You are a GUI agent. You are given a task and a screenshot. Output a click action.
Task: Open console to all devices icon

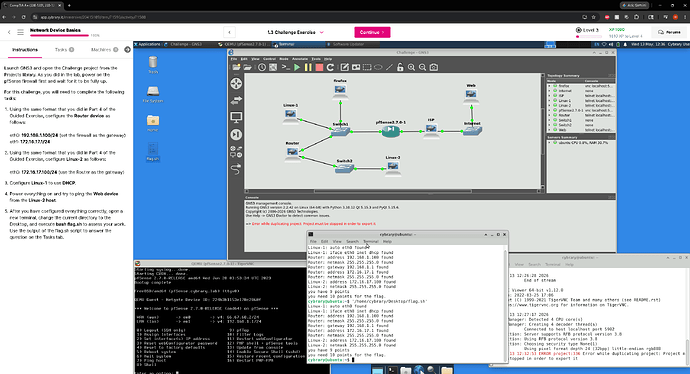286,67
